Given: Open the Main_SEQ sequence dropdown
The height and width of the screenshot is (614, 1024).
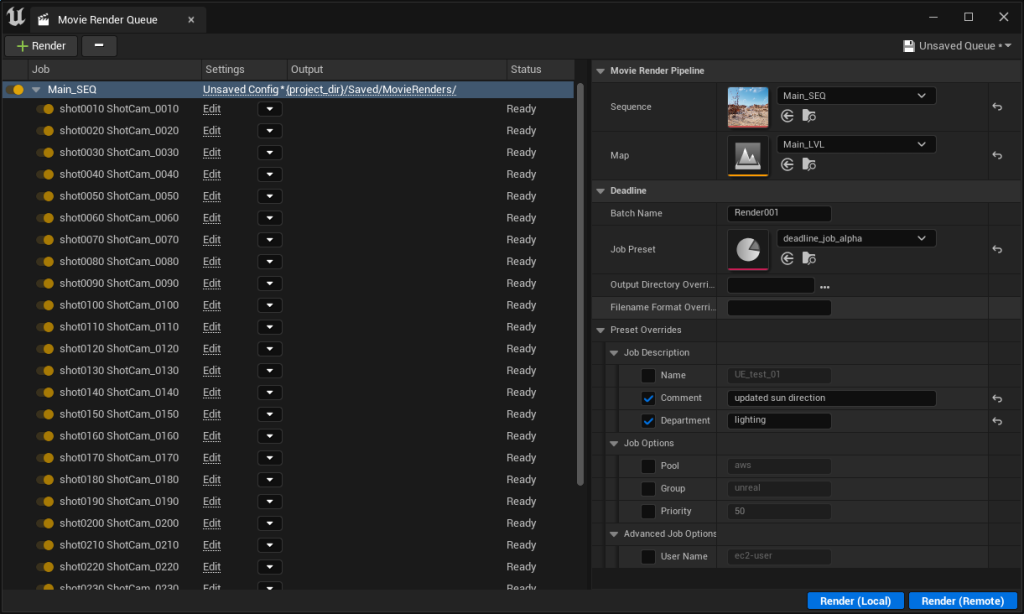Looking at the screenshot, I should [x=855, y=95].
